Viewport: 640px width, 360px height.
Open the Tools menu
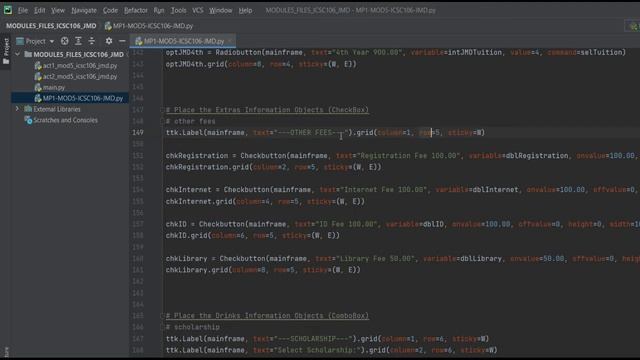178,10
